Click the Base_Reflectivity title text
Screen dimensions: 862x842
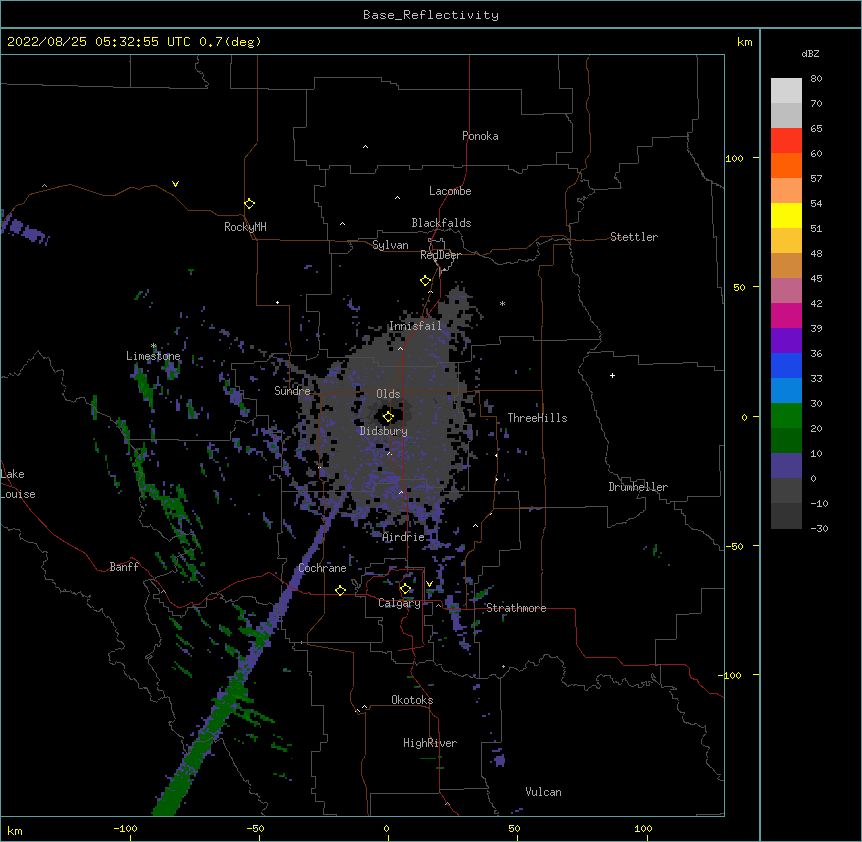click(431, 15)
